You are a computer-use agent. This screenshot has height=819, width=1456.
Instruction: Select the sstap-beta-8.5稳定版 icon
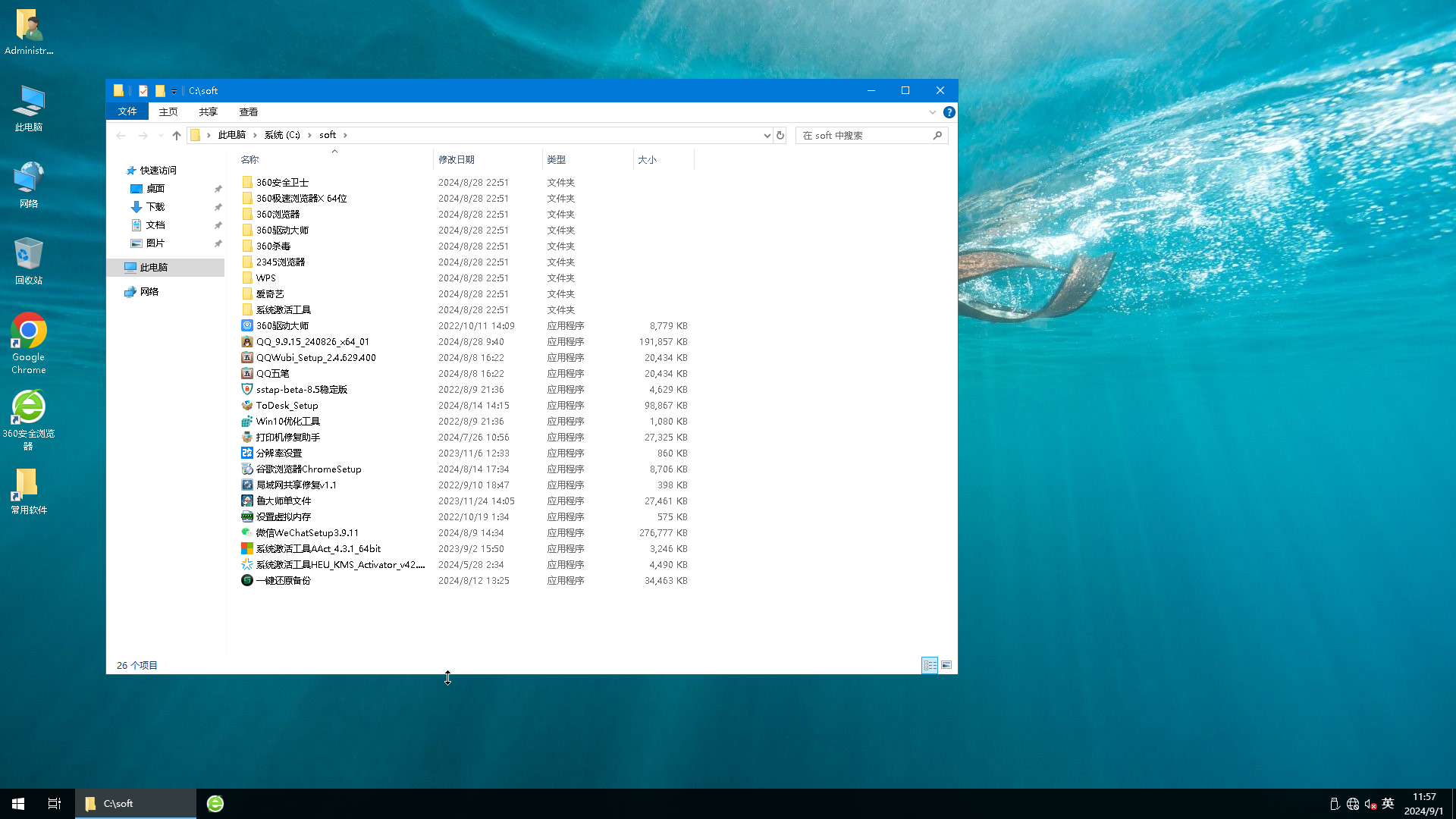pyautogui.click(x=247, y=389)
